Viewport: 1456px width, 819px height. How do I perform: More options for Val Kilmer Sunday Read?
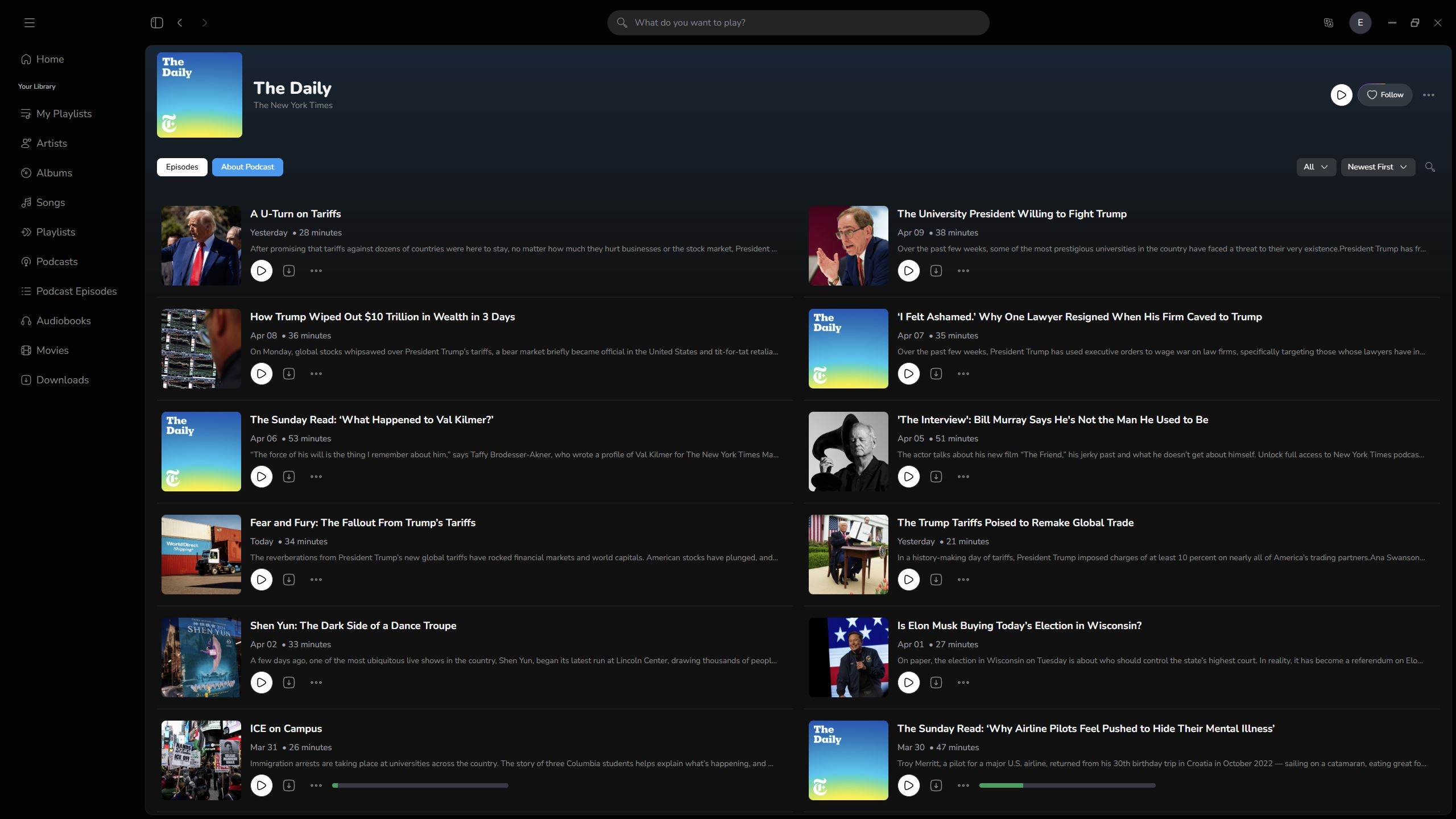316,477
